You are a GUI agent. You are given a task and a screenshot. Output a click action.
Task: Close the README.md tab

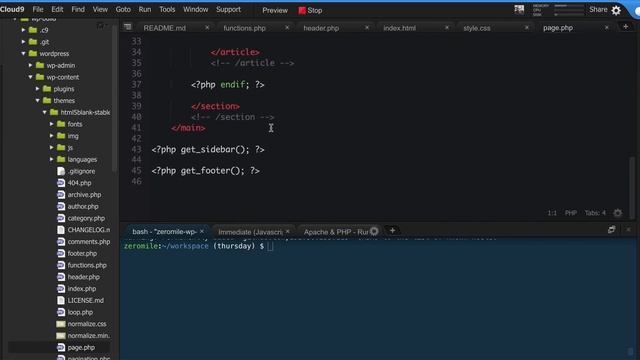click(x=207, y=27)
